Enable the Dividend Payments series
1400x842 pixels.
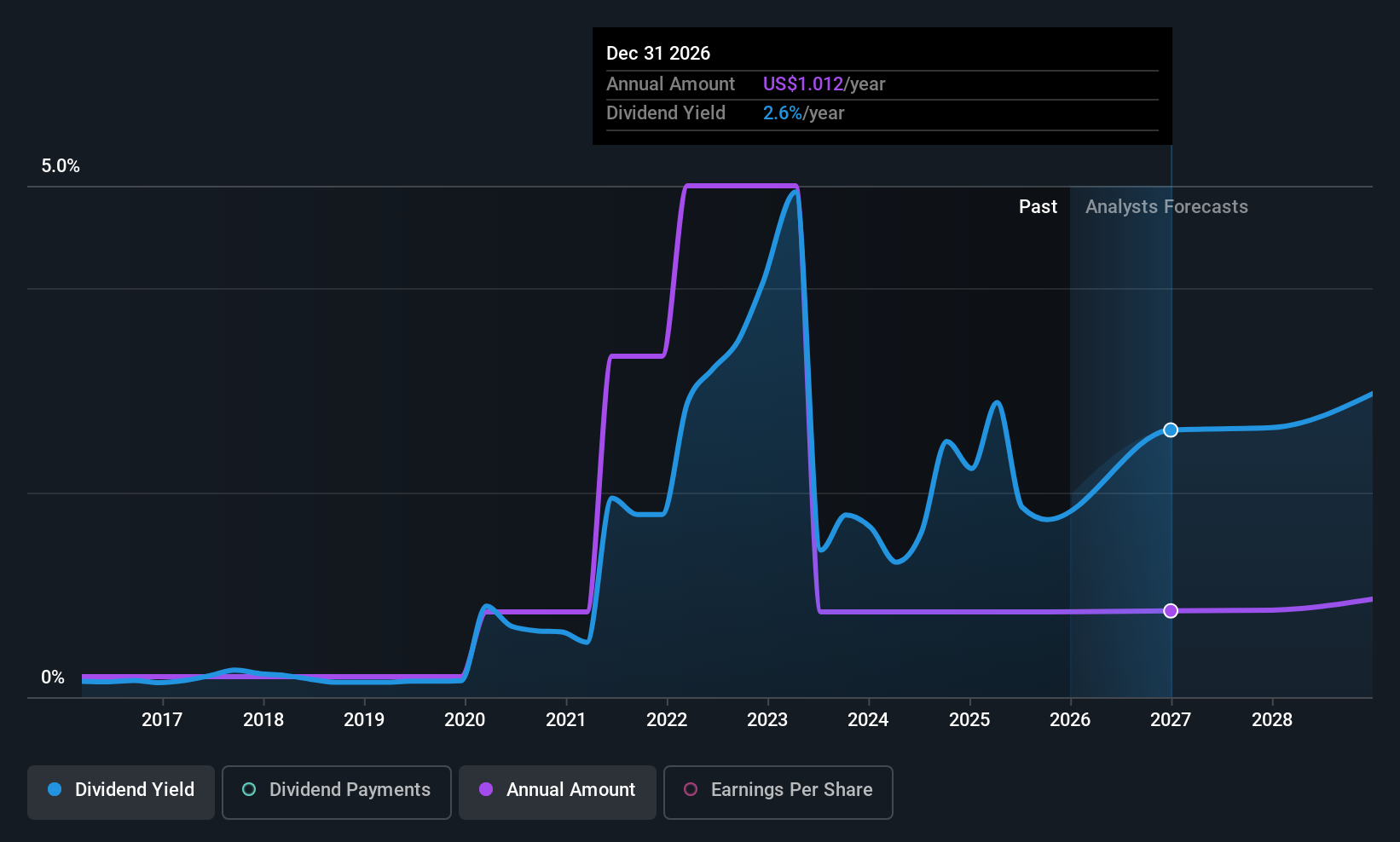[337, 792]
